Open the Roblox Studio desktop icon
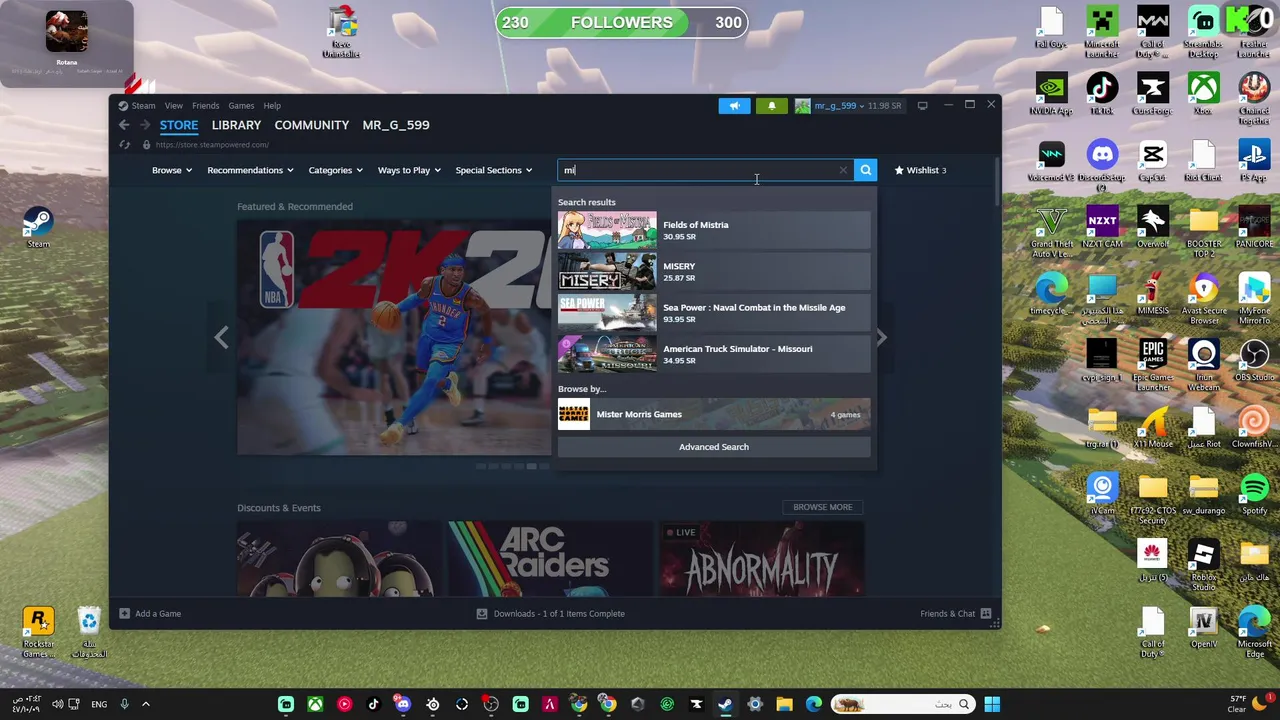Viewport: 1280px width, 720px height. point(1203,565)
